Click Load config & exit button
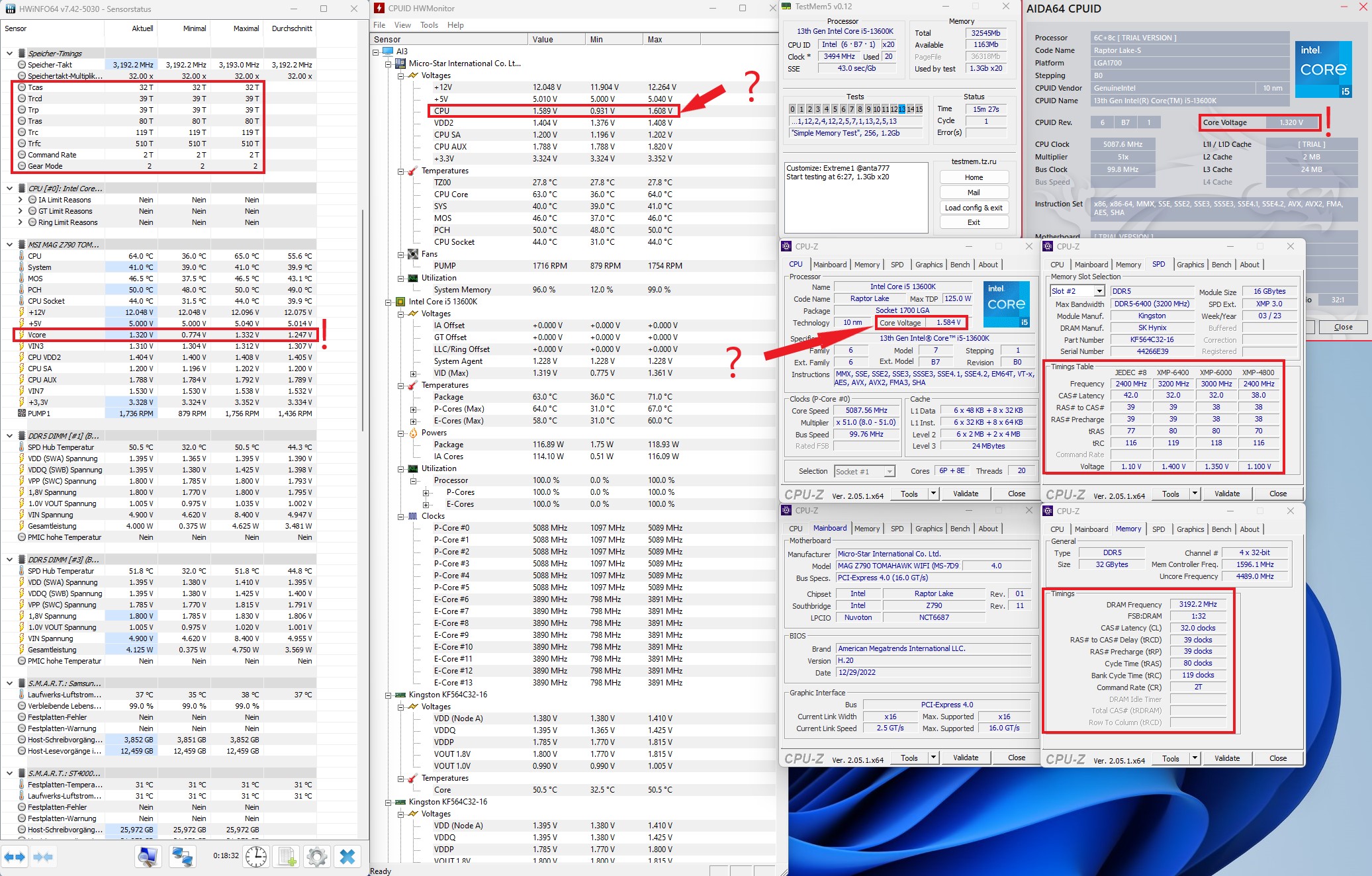The image size is (1372, 876). (974, 208)
